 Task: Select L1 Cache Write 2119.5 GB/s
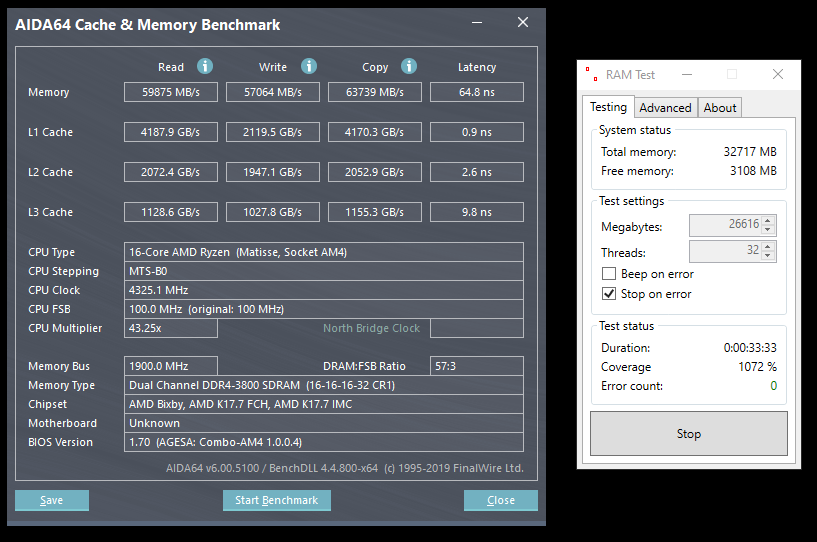click(x=273, y=132)
